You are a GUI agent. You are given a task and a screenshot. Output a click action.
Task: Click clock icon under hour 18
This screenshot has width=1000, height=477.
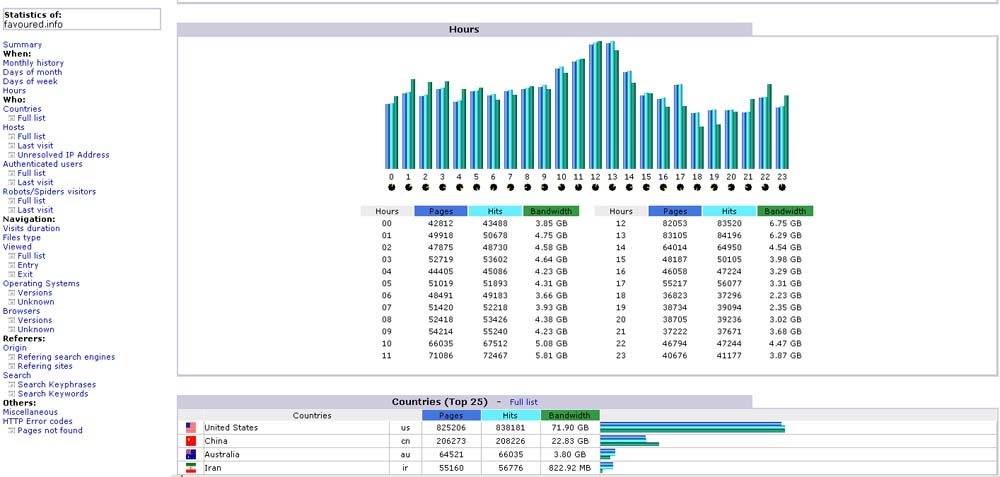(697, 187)
